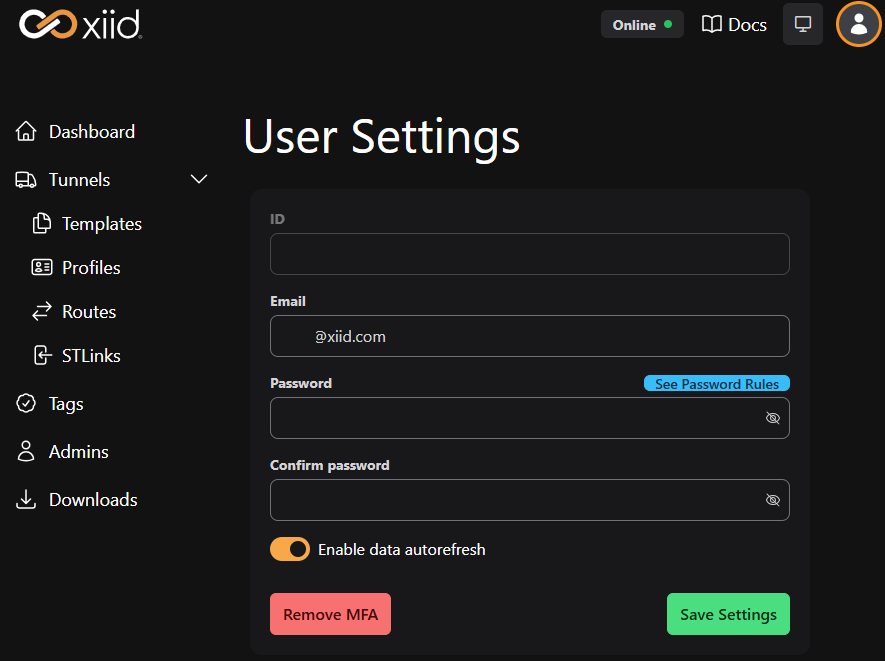Disable the Enable data autorefresh toggle
The height and width of the screenshot is (661, 885).
[289, 549]
